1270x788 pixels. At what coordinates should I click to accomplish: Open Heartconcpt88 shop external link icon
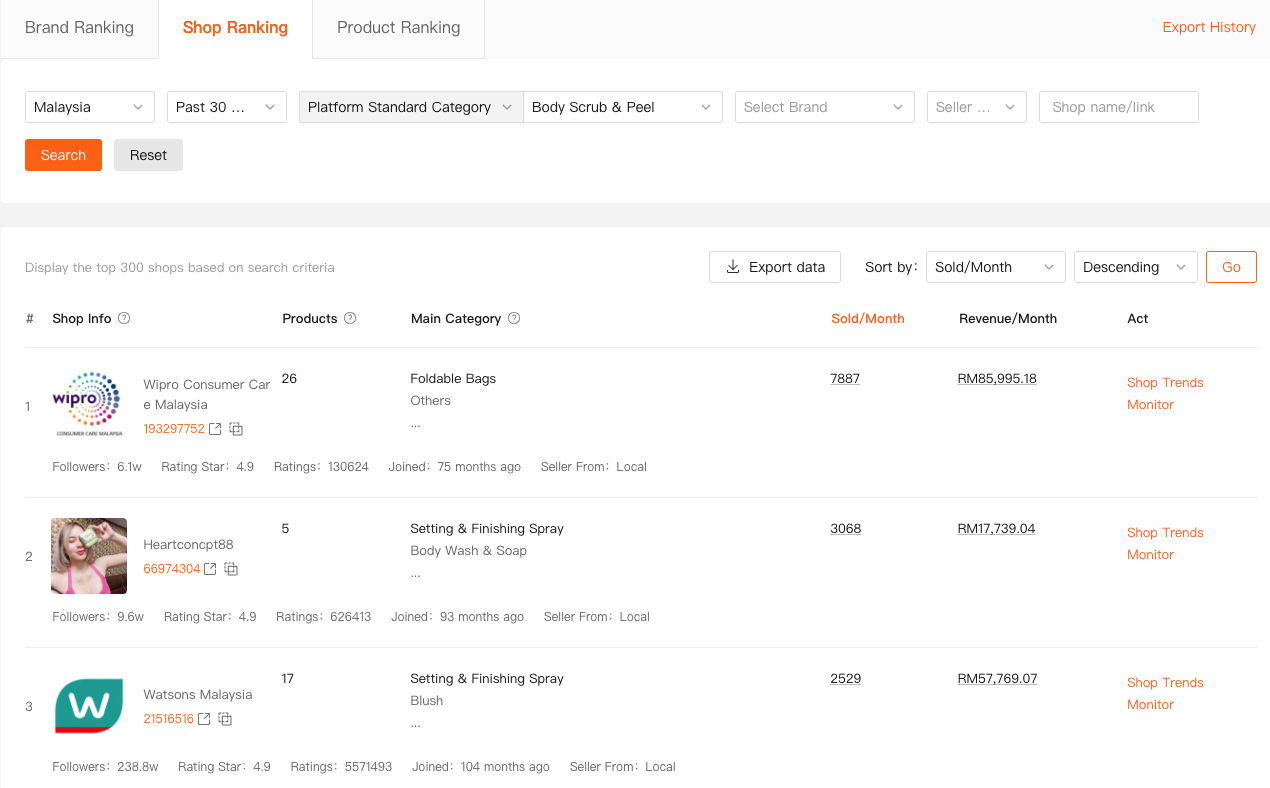pos(210,569)
